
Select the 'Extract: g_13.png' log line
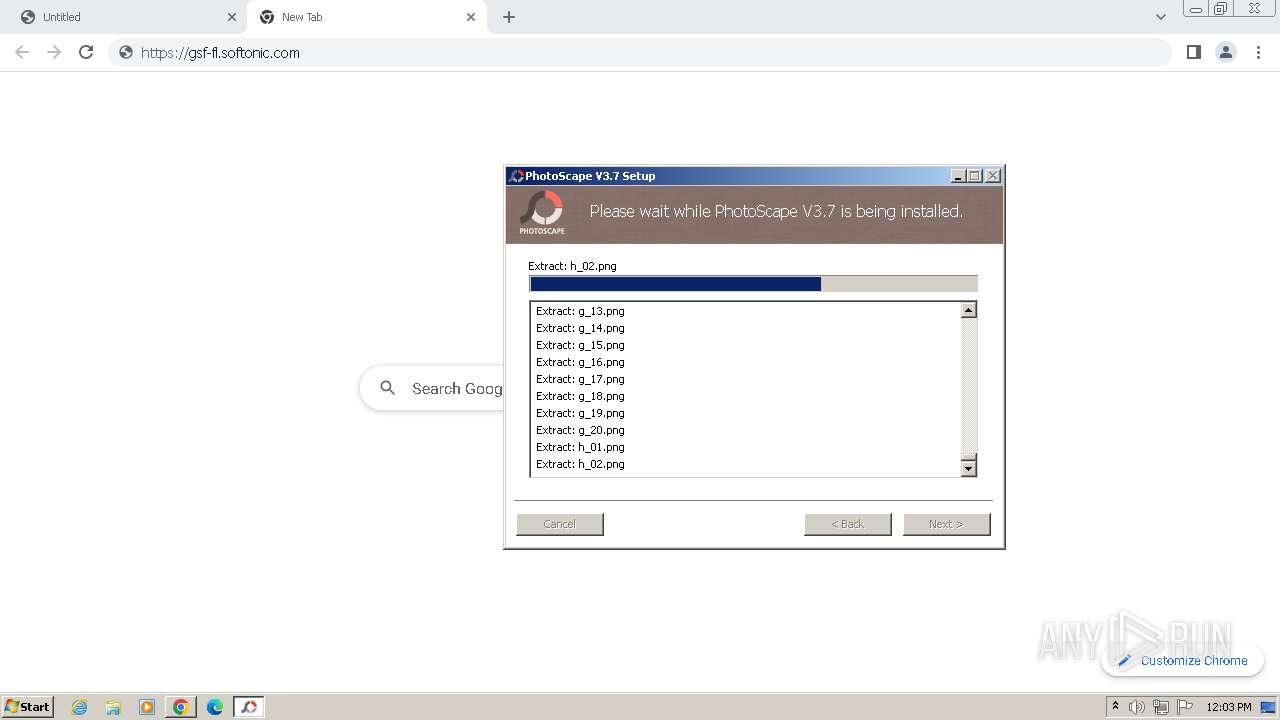click(x=580, y=311)
